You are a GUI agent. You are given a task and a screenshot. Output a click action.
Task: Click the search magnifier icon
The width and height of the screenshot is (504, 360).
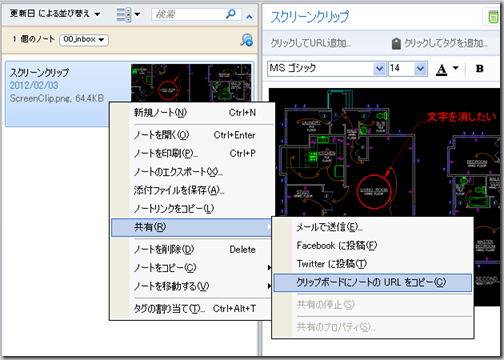coord(230,14)
